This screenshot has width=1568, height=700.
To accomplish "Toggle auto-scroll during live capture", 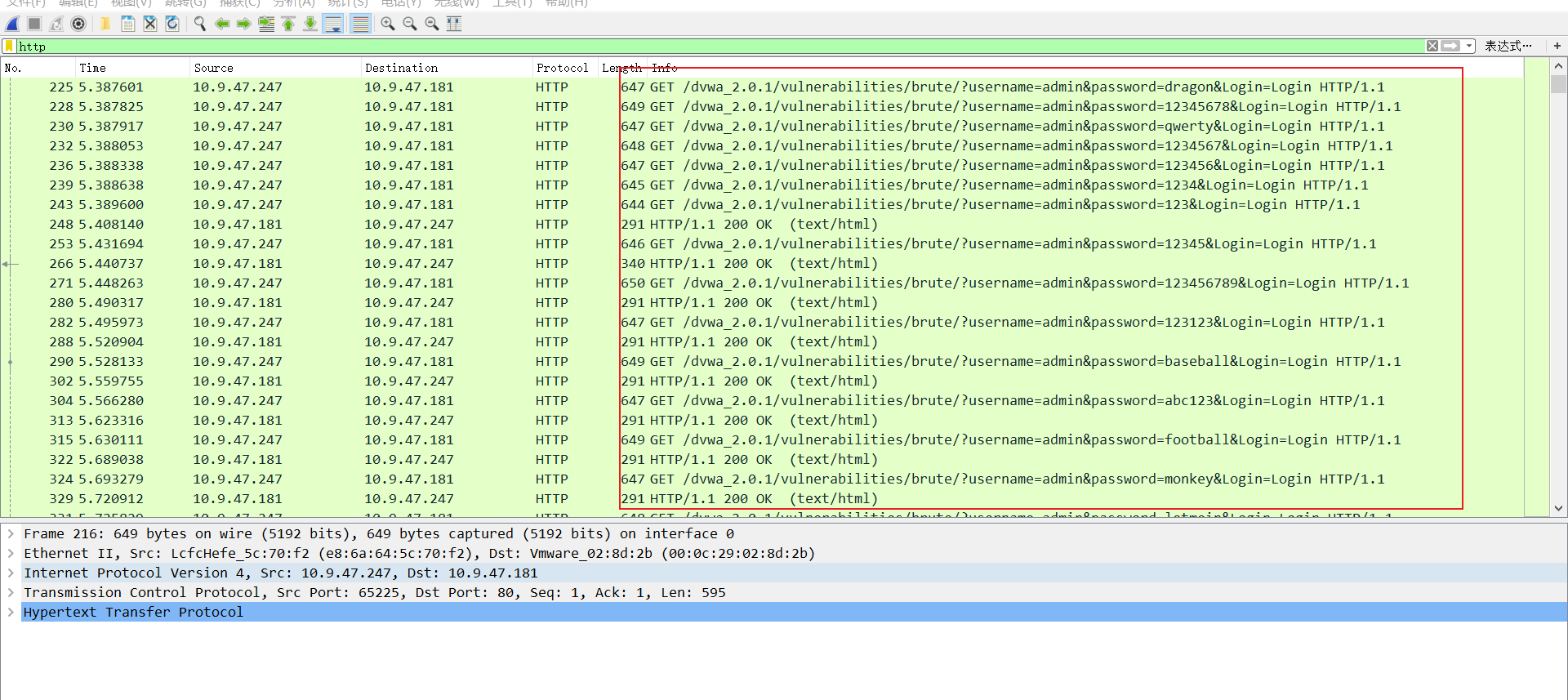I will pos(333,24).
